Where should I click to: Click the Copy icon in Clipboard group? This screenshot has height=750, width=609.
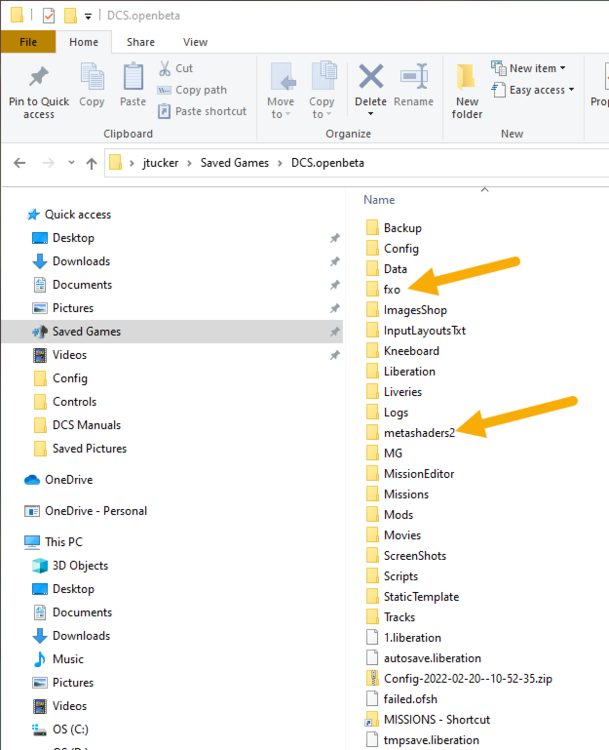pyautogui.click(x=92, y=77)
